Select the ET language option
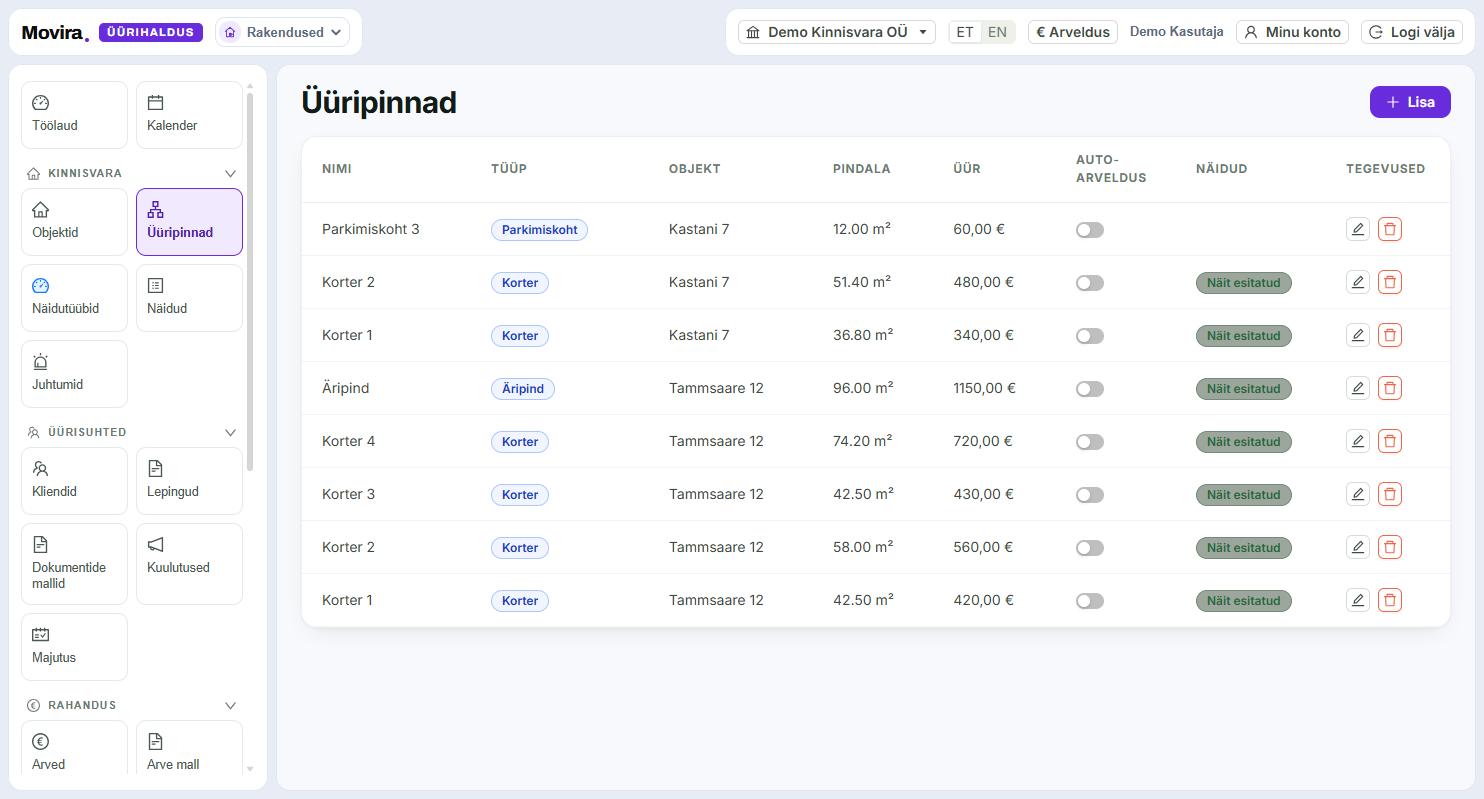Image resolution: width=1484 pixels, height=799 pixels. (965, 32)
